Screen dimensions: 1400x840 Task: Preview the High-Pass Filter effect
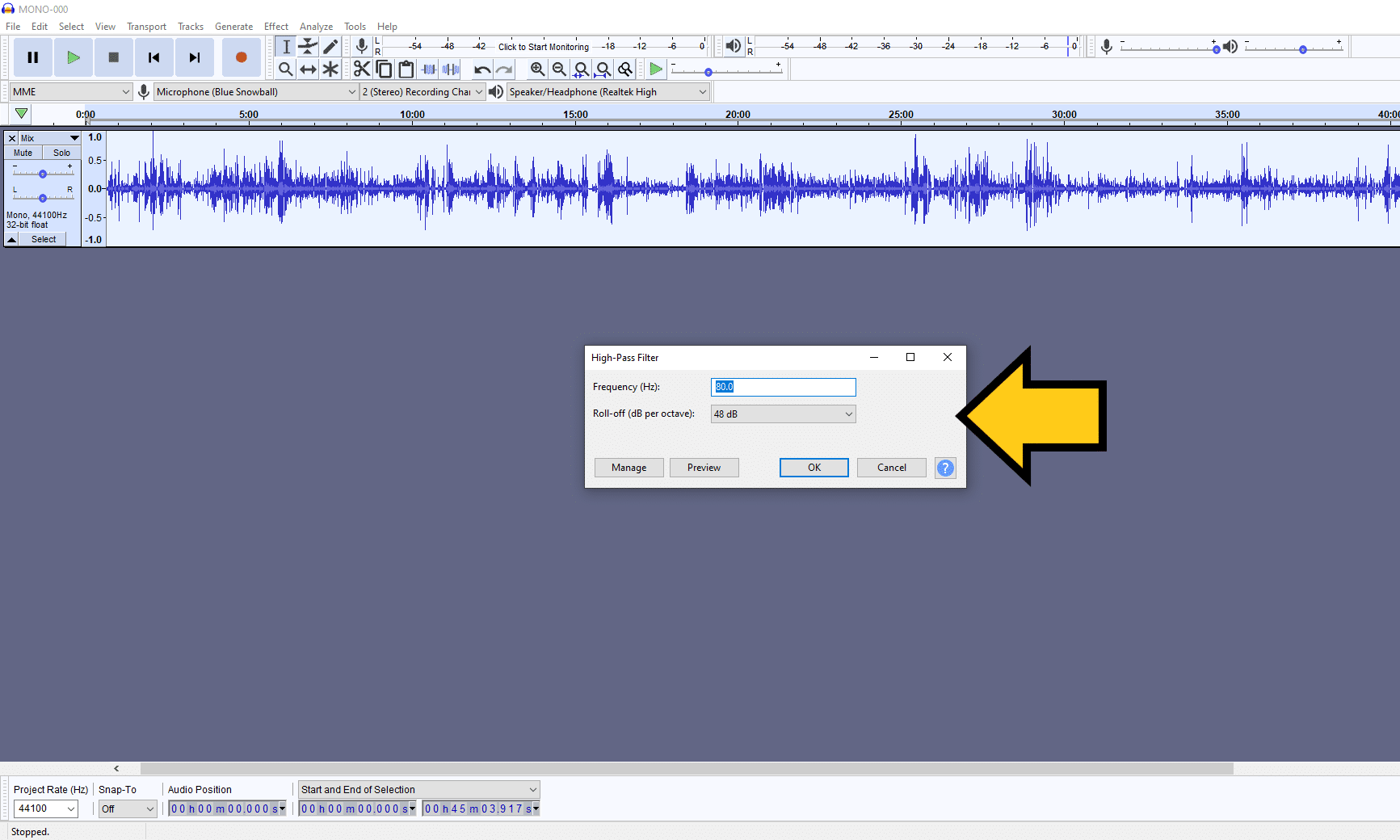point(704,468)
